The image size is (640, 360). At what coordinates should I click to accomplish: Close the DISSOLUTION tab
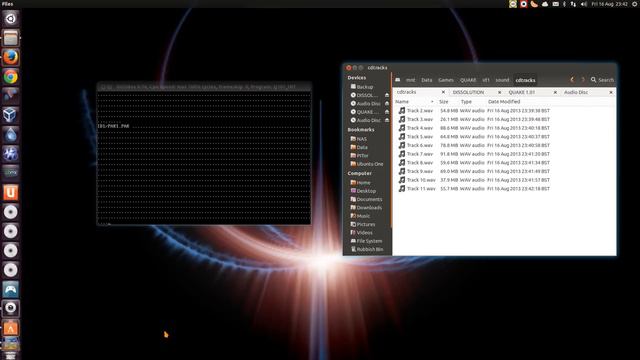499,92
